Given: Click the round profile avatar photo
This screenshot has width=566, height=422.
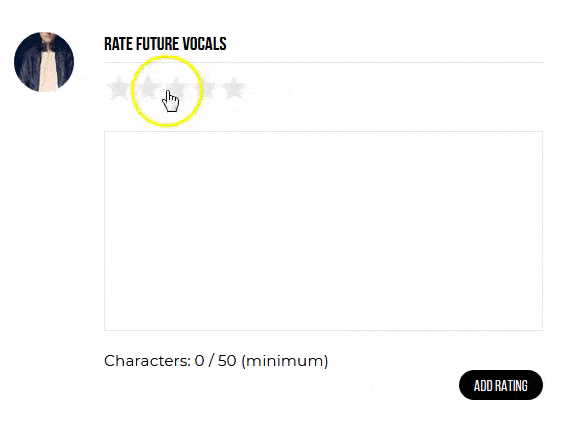Looking at the screenshot, I should (x=44, y=62).
